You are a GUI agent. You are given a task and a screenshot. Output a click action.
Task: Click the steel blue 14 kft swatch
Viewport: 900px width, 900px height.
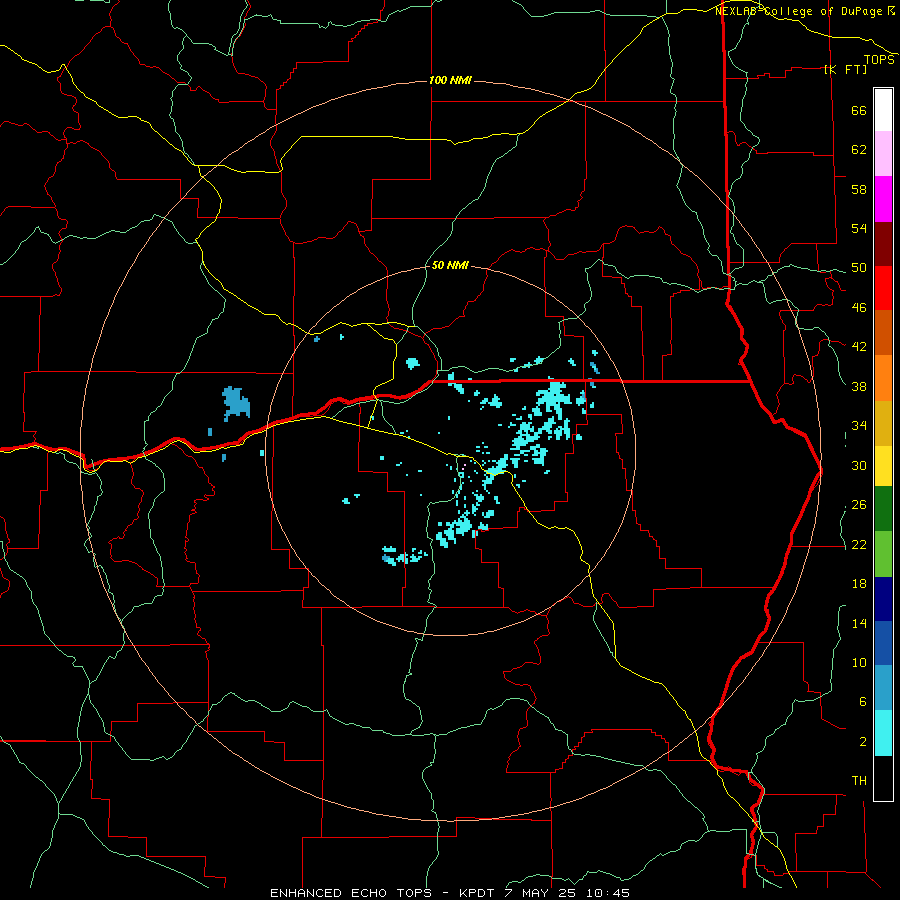point(883,688)
